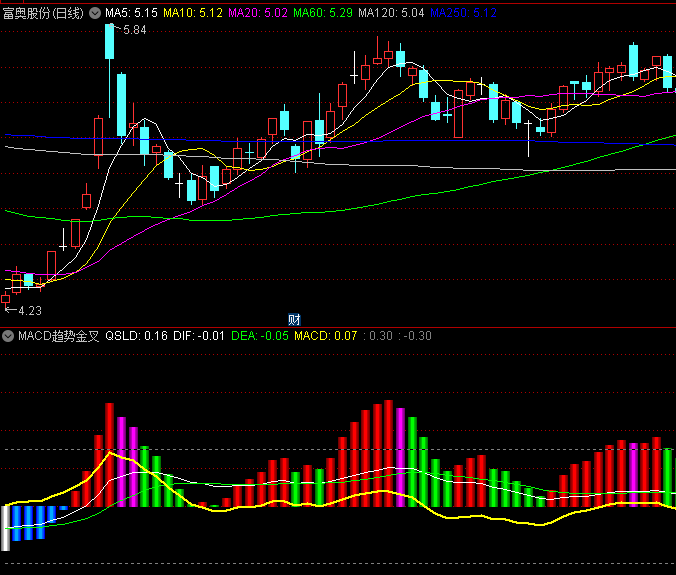Screen dimensions: 676x575
Task: Click the MA10: 5.12 label
Action: click(x=193, y=13)
